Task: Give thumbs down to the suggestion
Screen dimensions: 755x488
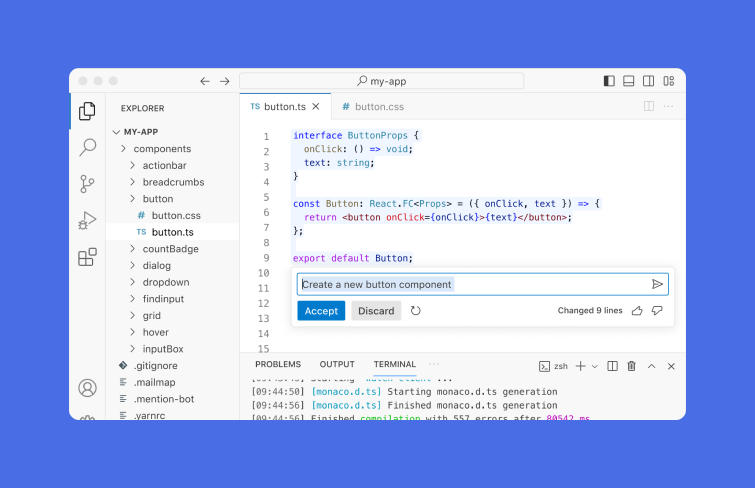Action: (657, 311)
